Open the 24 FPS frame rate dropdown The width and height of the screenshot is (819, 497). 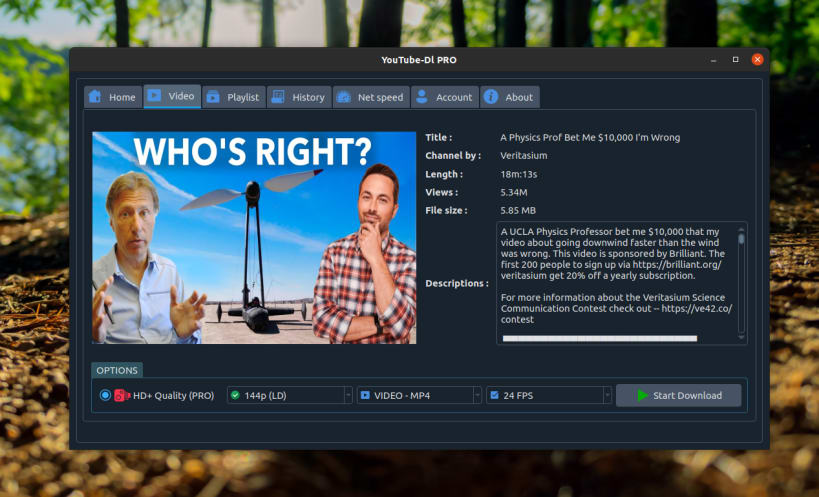coord(549,395)
